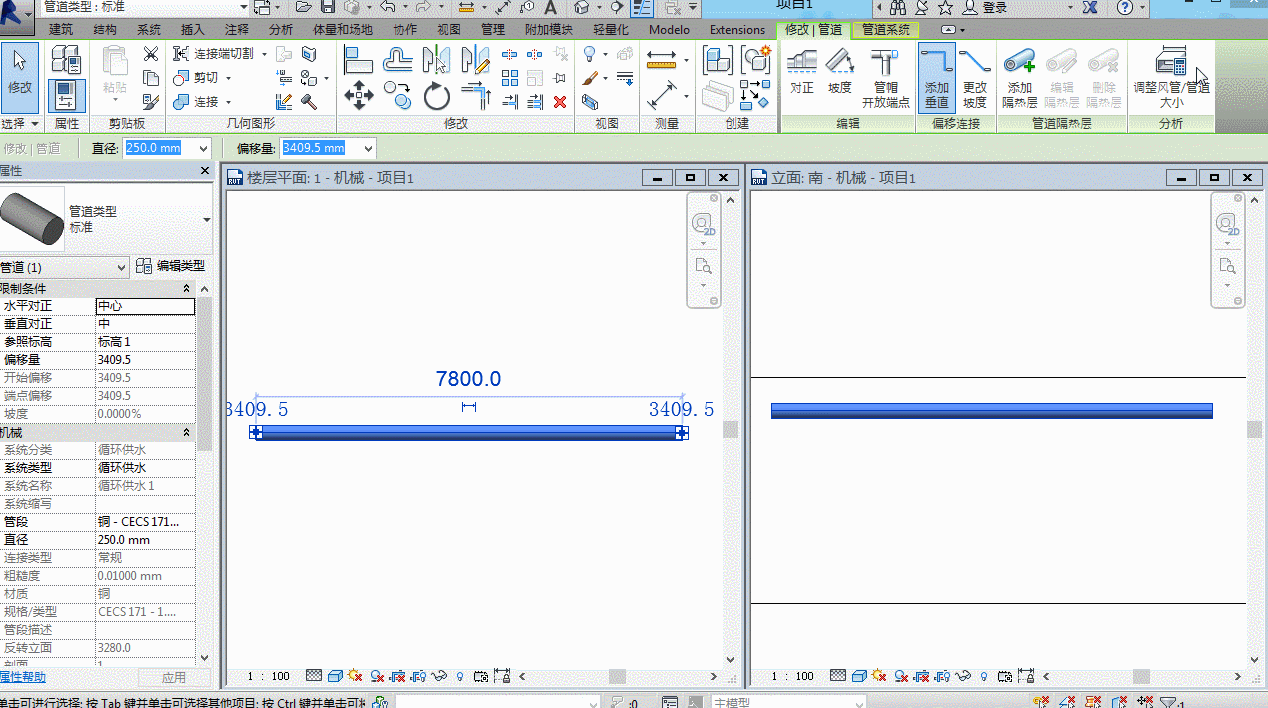Switch to the 系统 ribbon tab
This screenshot has height=708, width=1268.
(x=149, y=29)
